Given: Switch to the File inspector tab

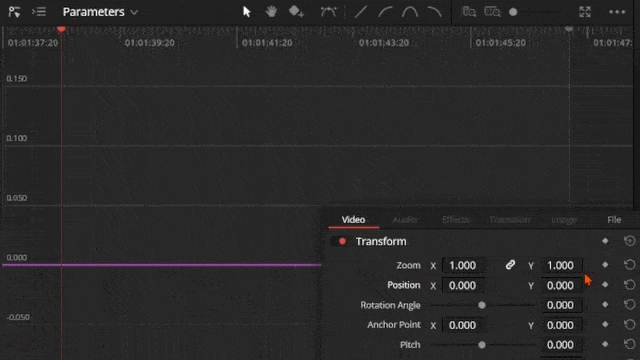Looking at the screenshot, I should [x=614, y=220].
